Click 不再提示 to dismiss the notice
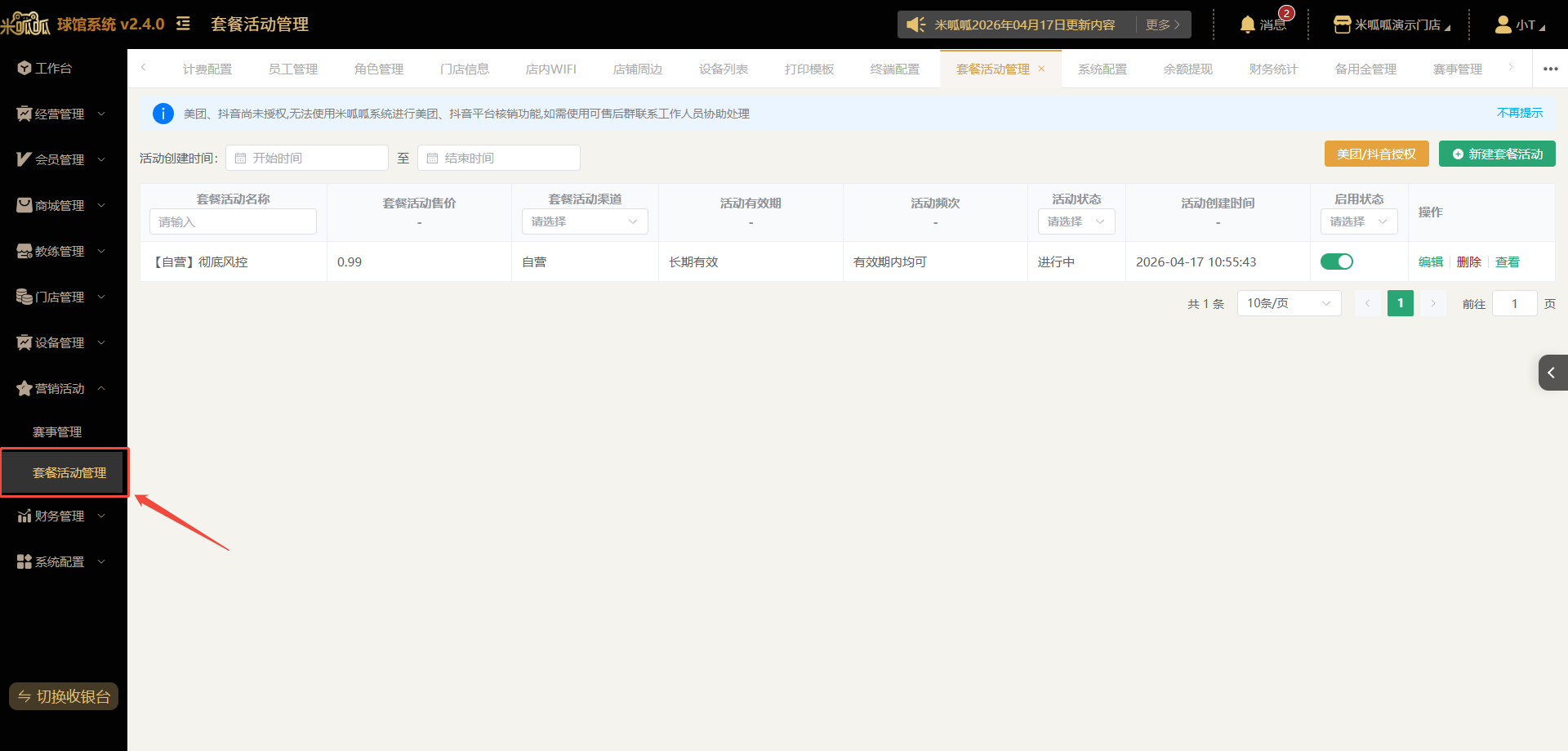 point(1520,113)
